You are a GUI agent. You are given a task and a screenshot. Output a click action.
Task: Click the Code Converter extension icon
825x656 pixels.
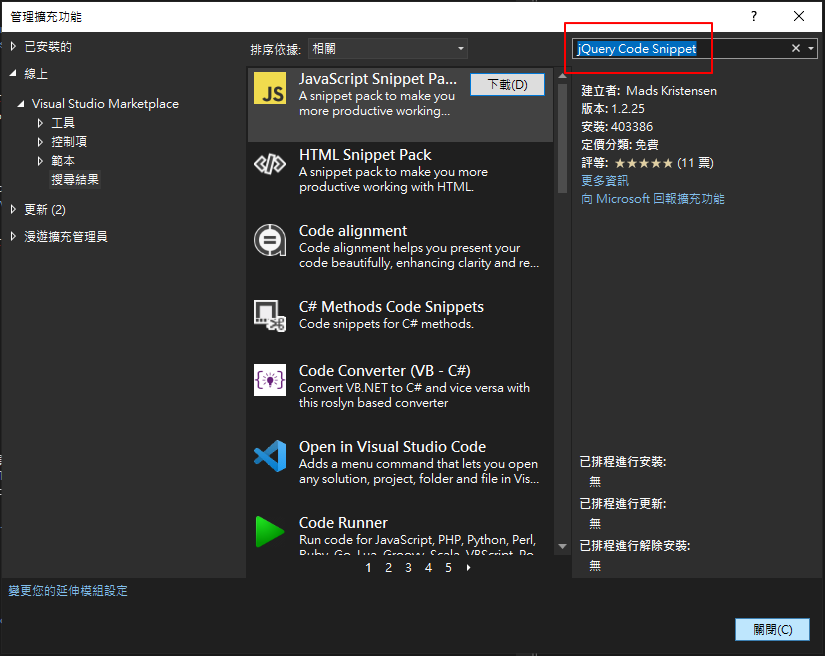click(x=270, y=380)
